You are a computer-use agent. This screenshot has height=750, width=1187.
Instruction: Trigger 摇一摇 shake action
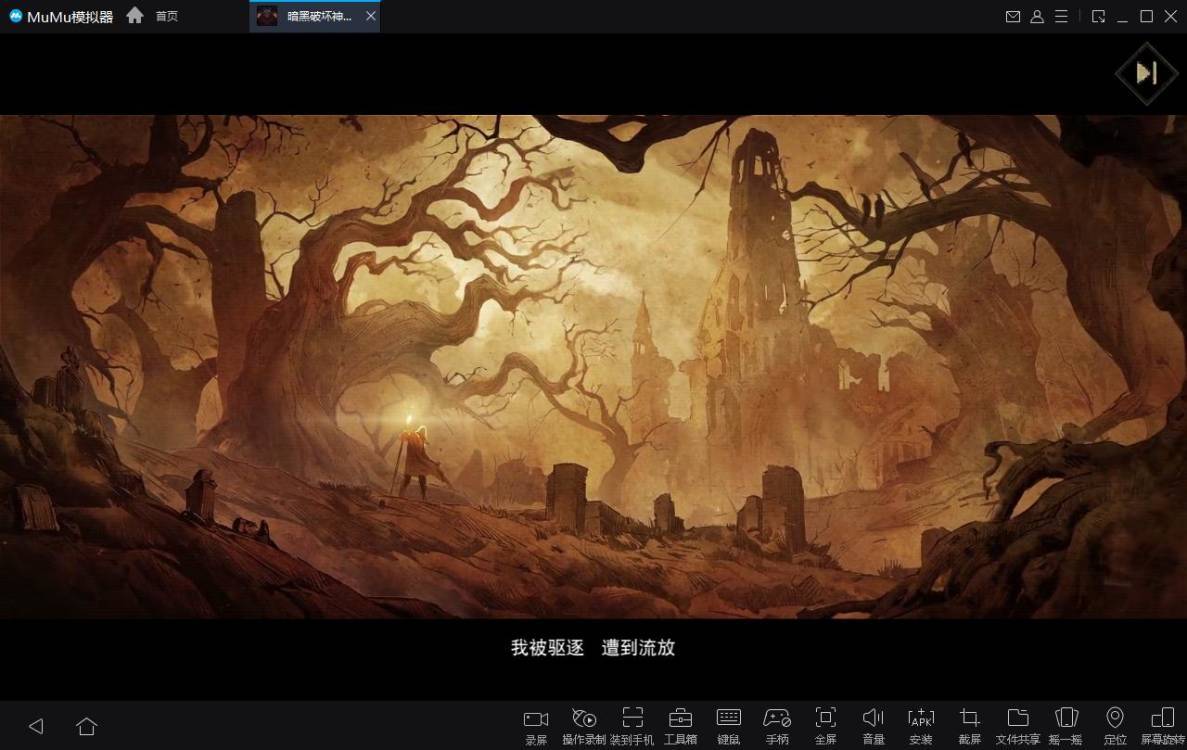point(1066,727)
